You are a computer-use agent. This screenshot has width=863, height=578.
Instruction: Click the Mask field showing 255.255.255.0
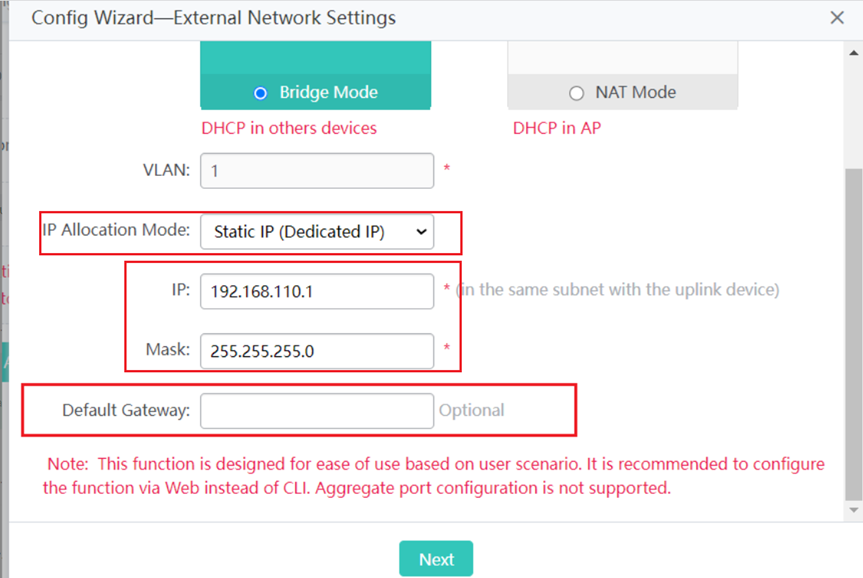(317, 351)
